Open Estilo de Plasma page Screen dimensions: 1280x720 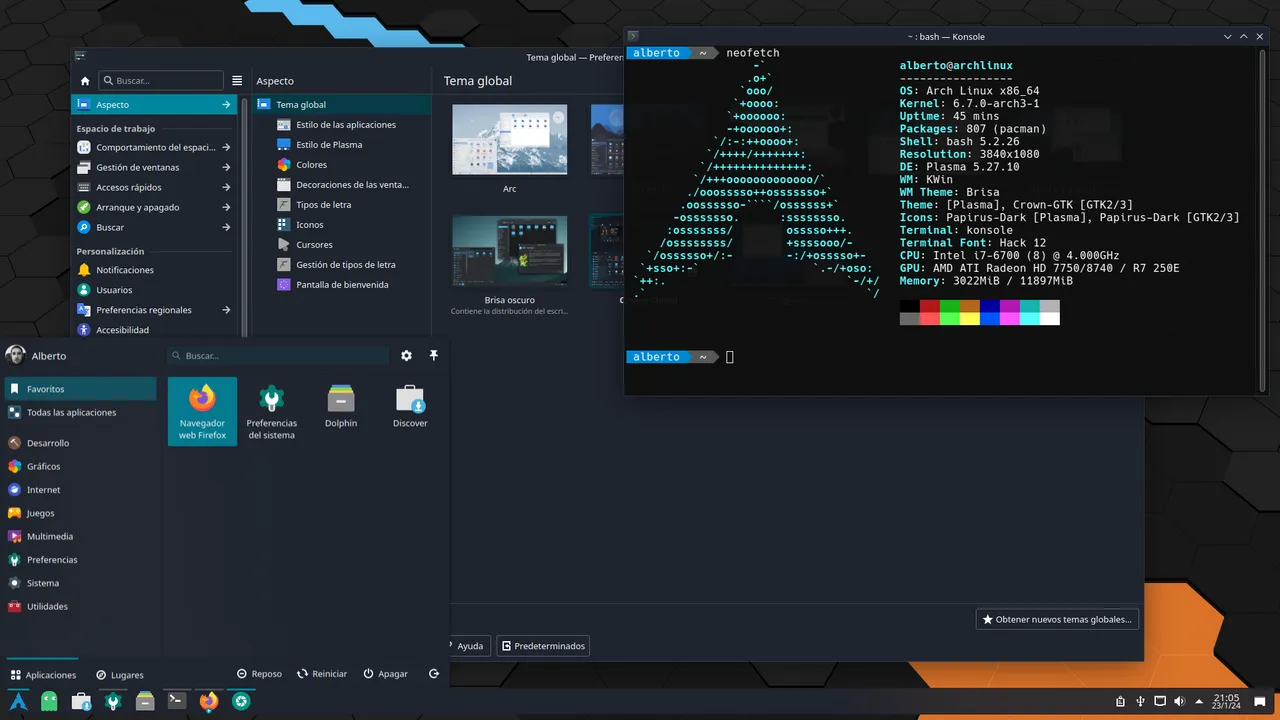(x=341, y=144)
